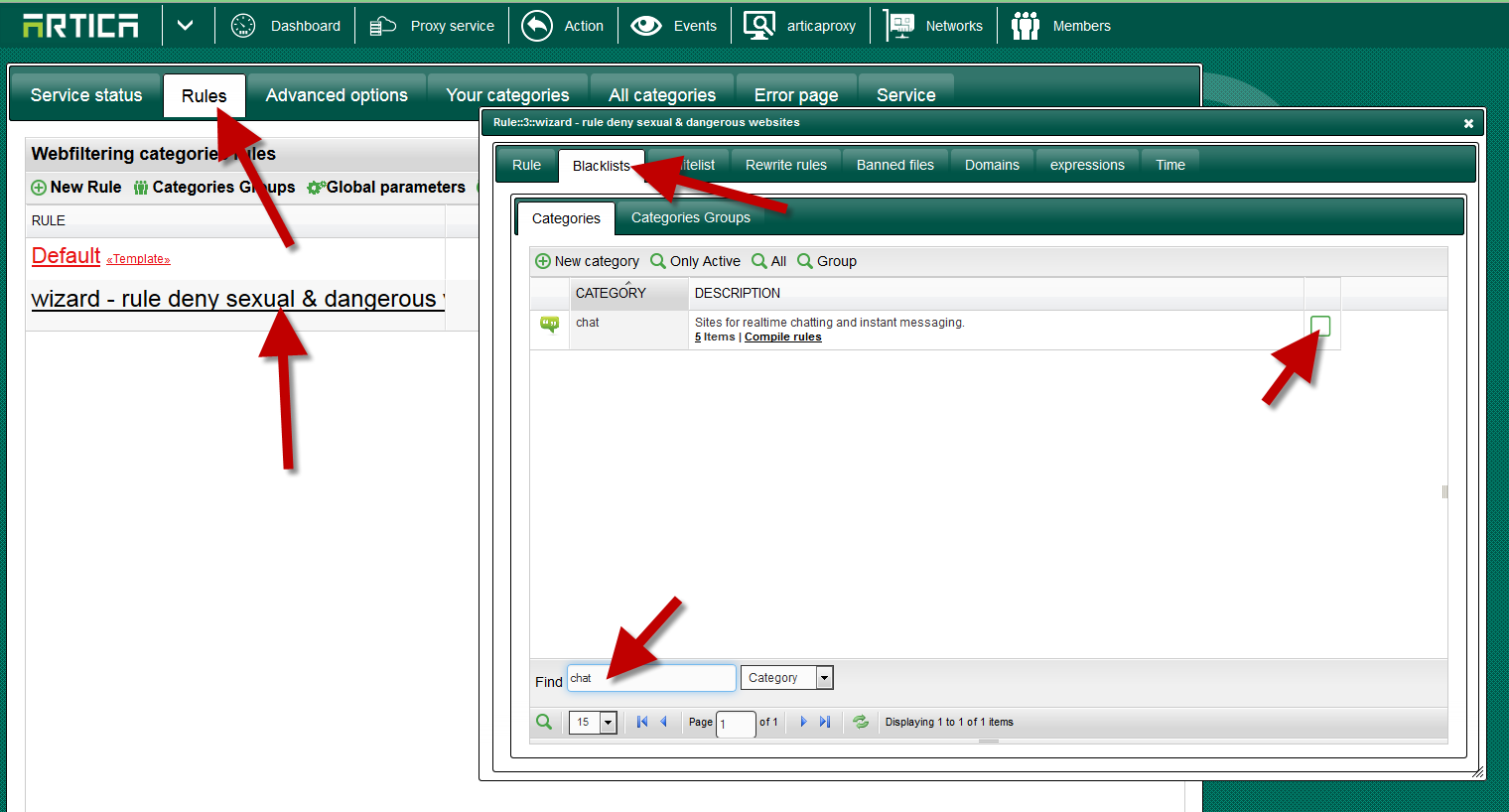Close the rule wizard dialog
This screenshot has width=1509, height=812.
tap(1468, 123)
